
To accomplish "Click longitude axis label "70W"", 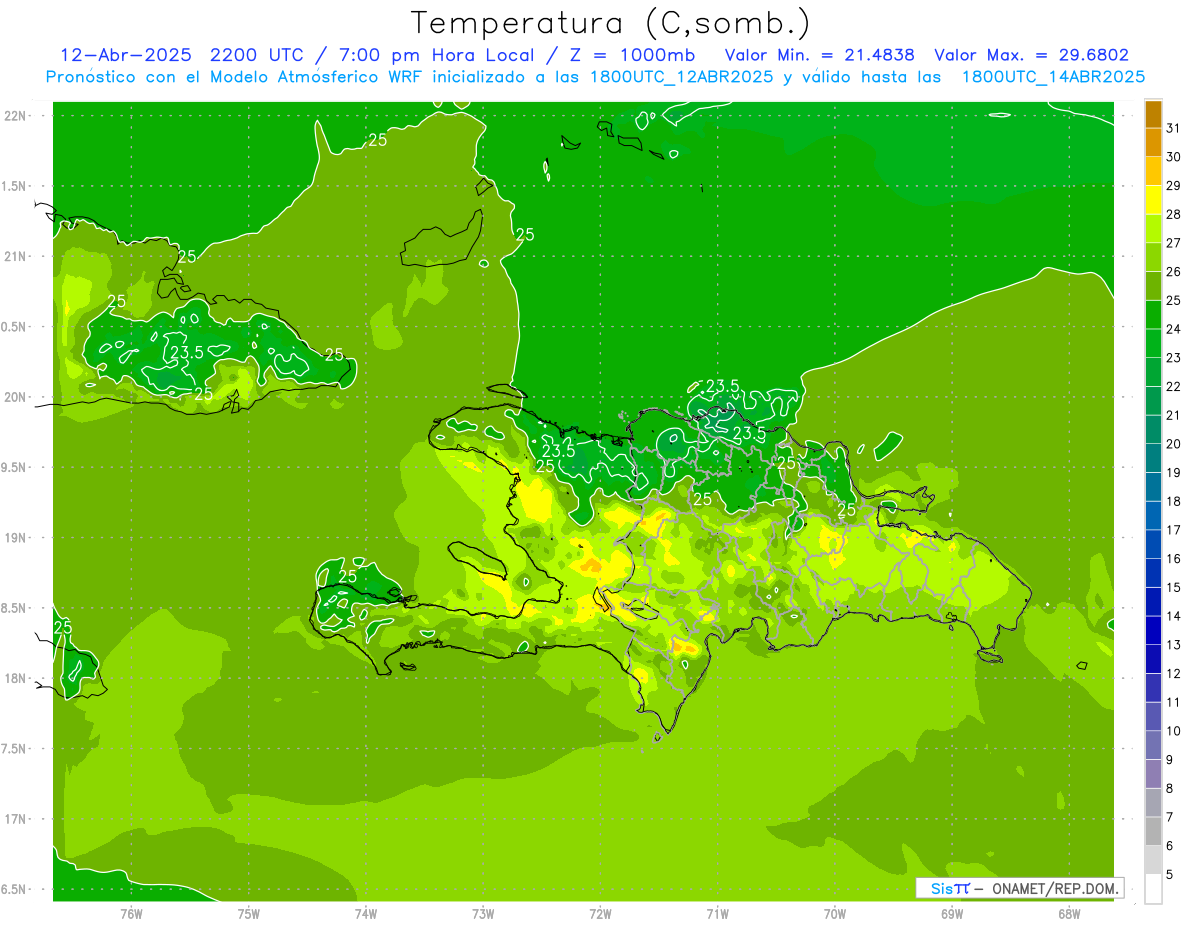I will (835, 914).
